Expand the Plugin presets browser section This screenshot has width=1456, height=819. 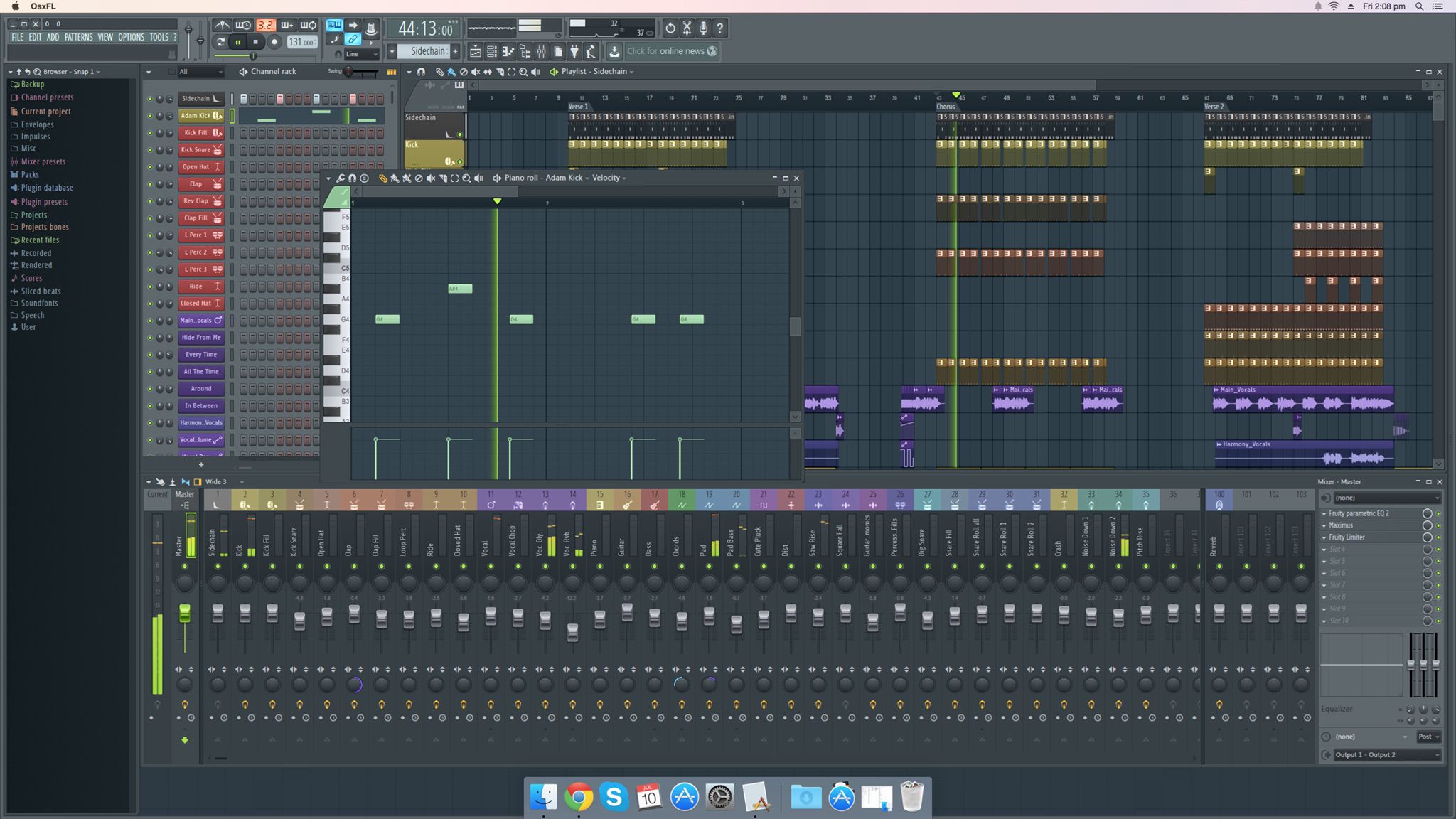click(44, 201)
